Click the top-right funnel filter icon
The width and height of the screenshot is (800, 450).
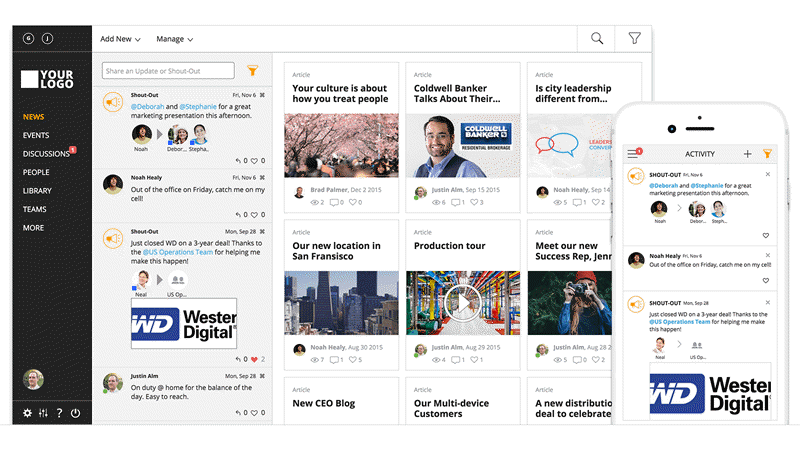(x=634, y=39)
